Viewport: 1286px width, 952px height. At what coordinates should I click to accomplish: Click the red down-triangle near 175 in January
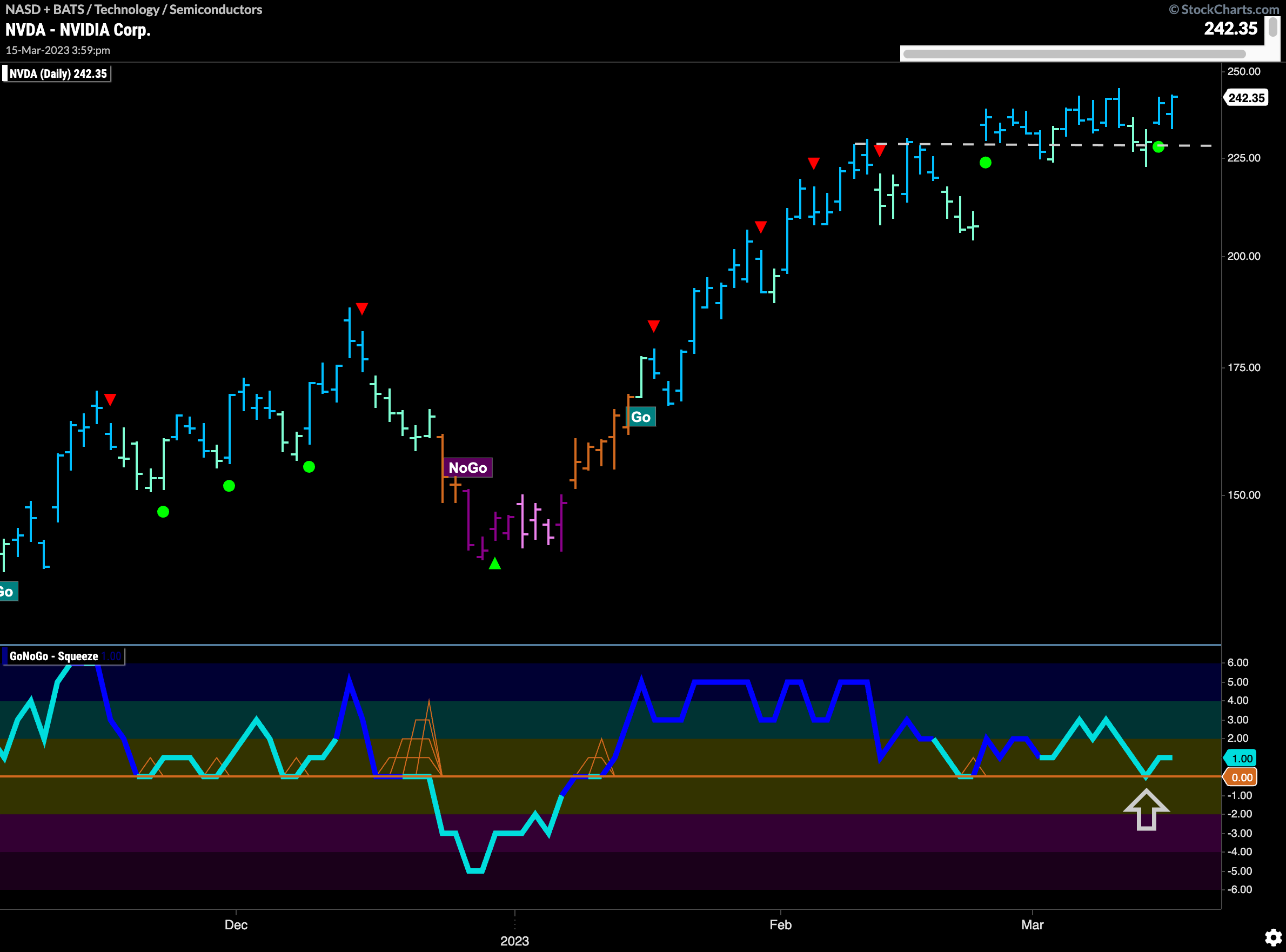(x=653, y=326)
